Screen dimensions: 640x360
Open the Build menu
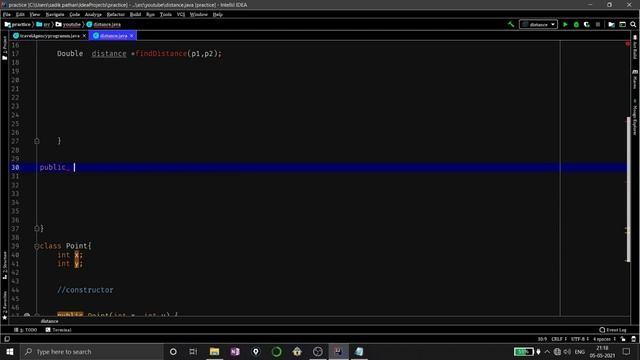click(135, 14)
